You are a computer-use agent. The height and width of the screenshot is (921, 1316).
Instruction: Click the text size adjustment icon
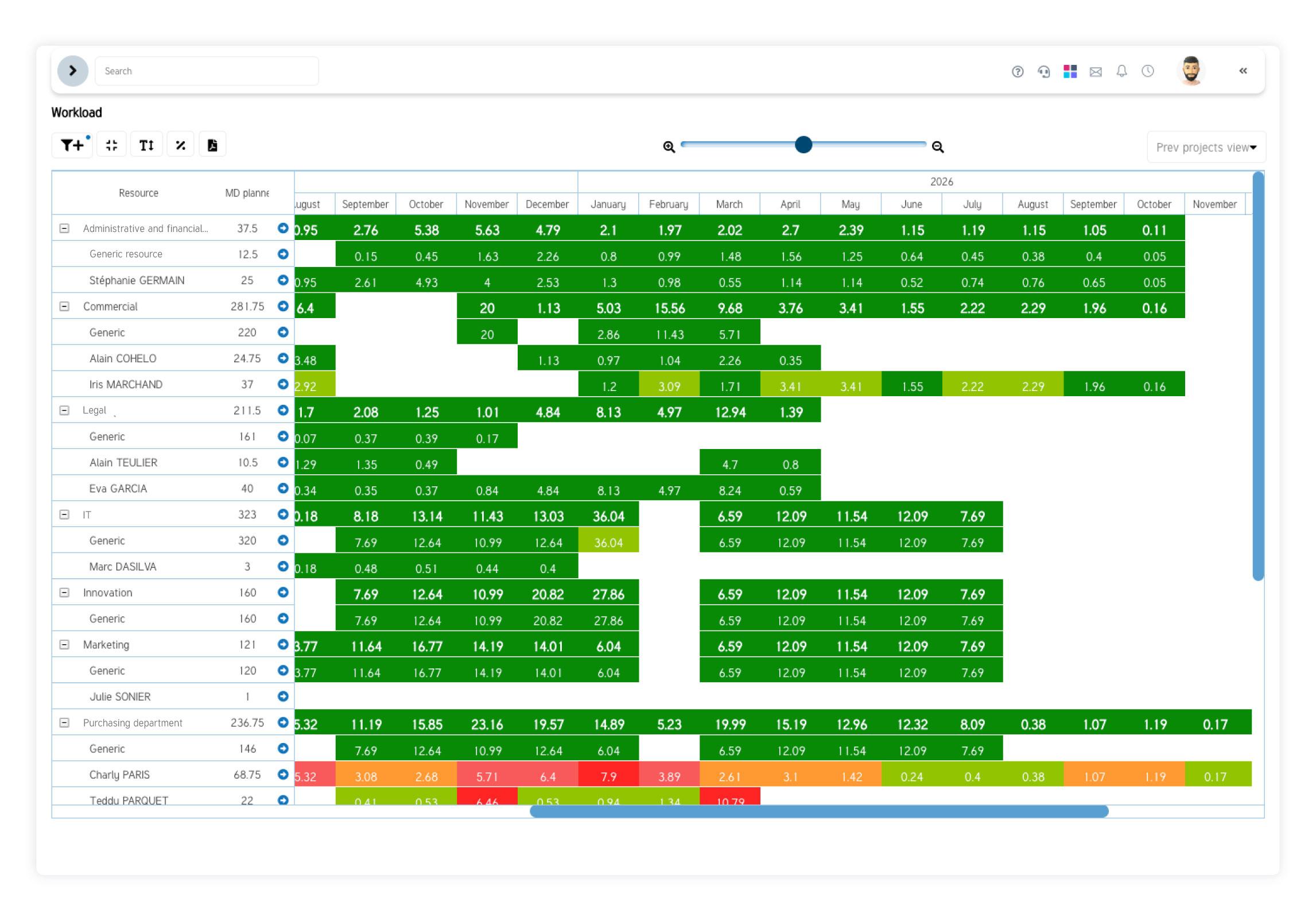pos(146,145)
